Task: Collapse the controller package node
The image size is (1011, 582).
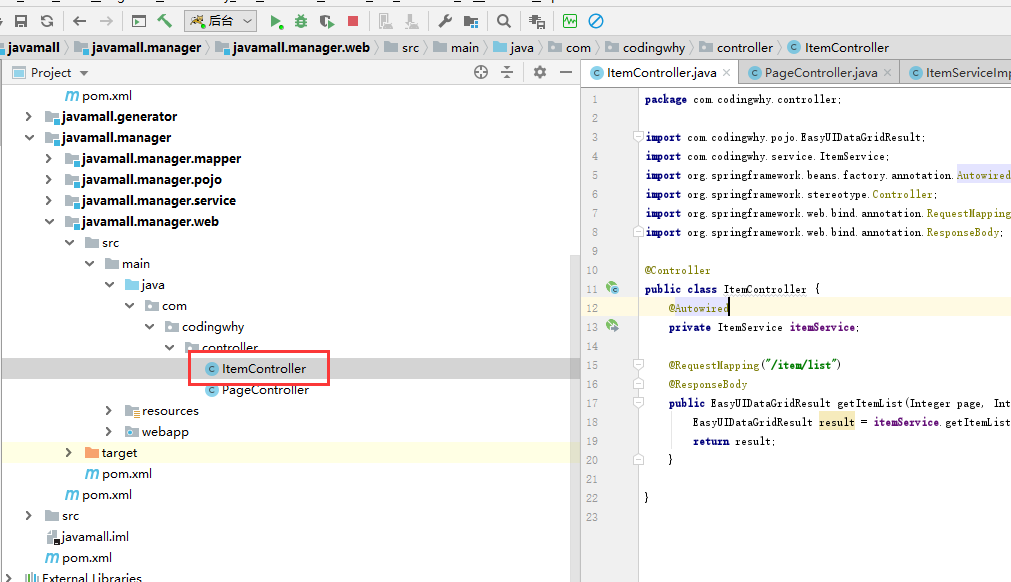Action: coord(170,348)
